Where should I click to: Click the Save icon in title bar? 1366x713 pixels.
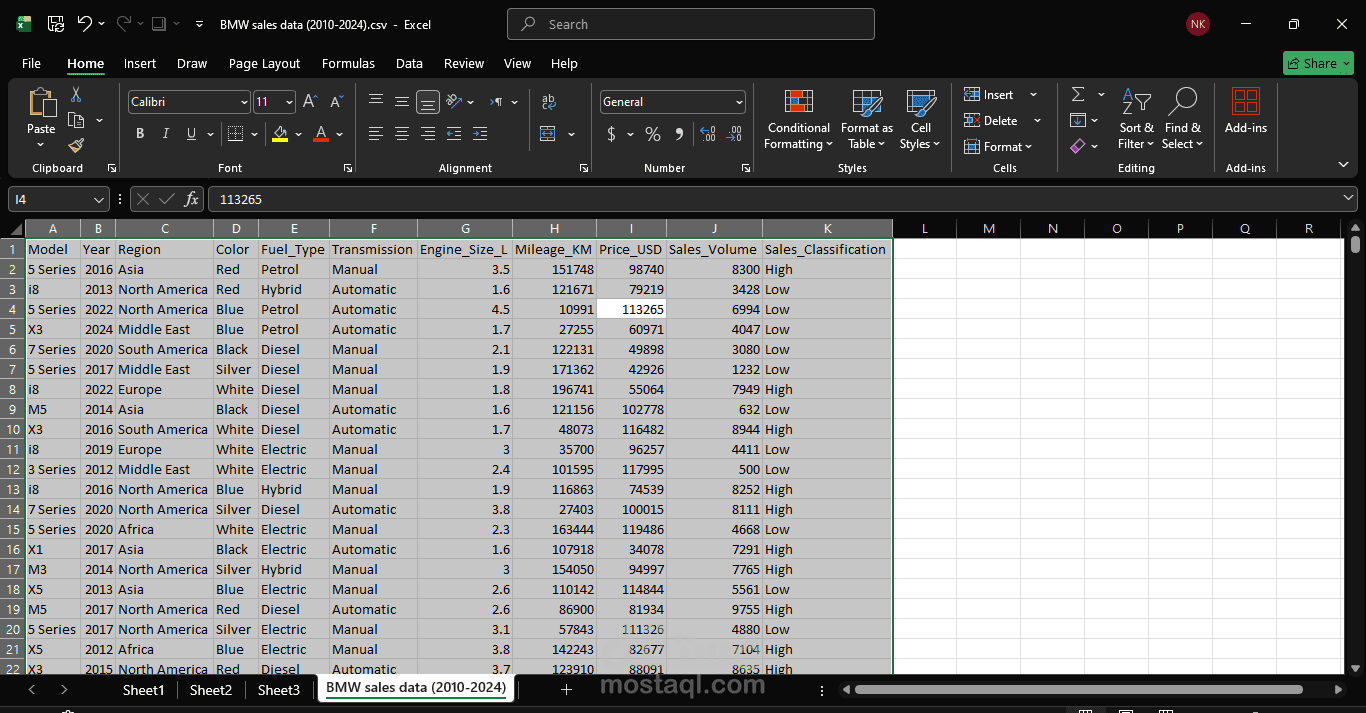pyautogui.click(x=56, y=24)
